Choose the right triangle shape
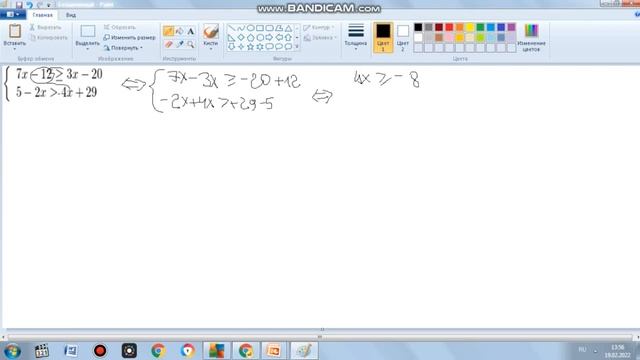The width and height of the screenshot is (640, 360). [x=231, y=38]
